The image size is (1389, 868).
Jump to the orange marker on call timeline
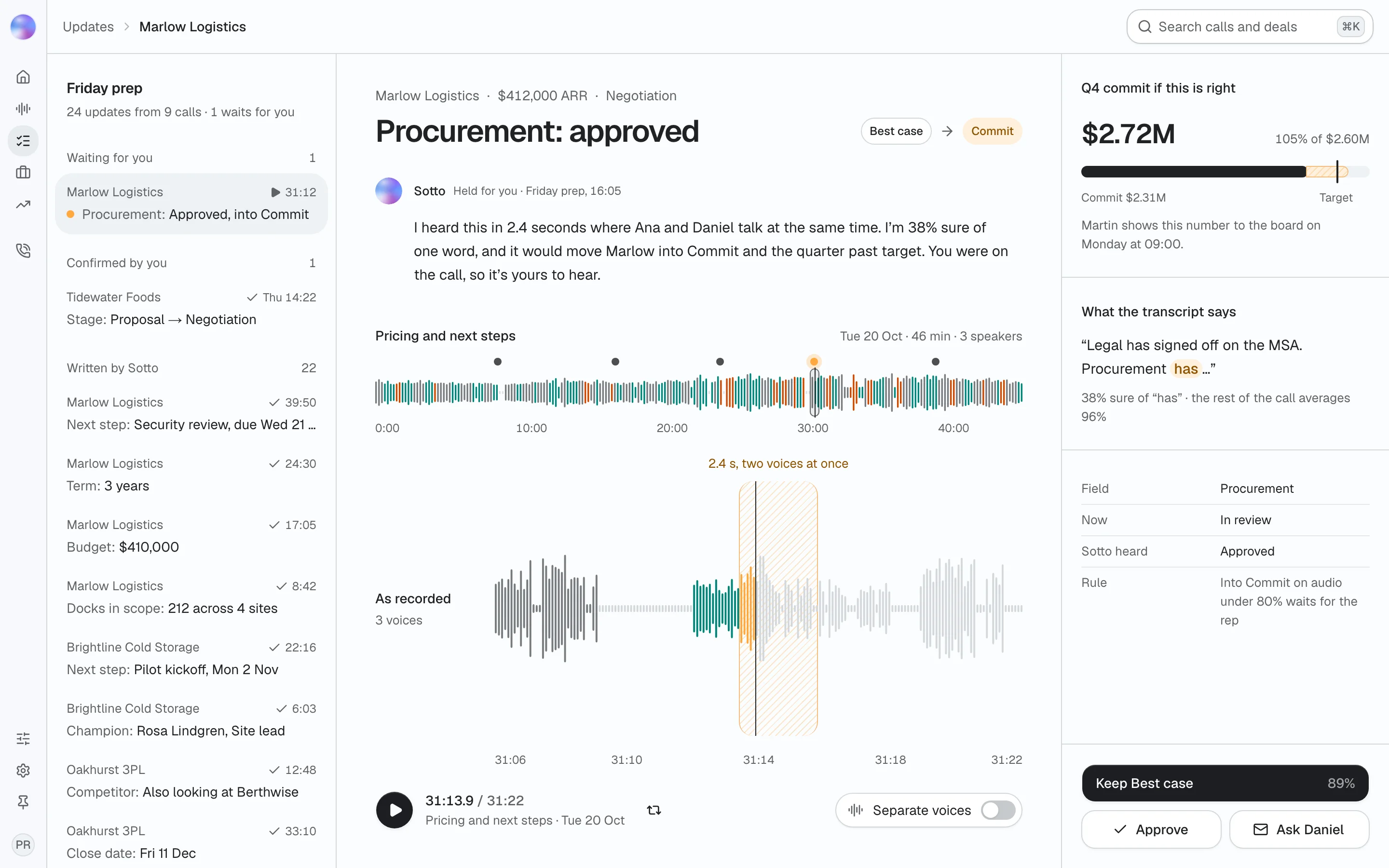tap(814, 362)
